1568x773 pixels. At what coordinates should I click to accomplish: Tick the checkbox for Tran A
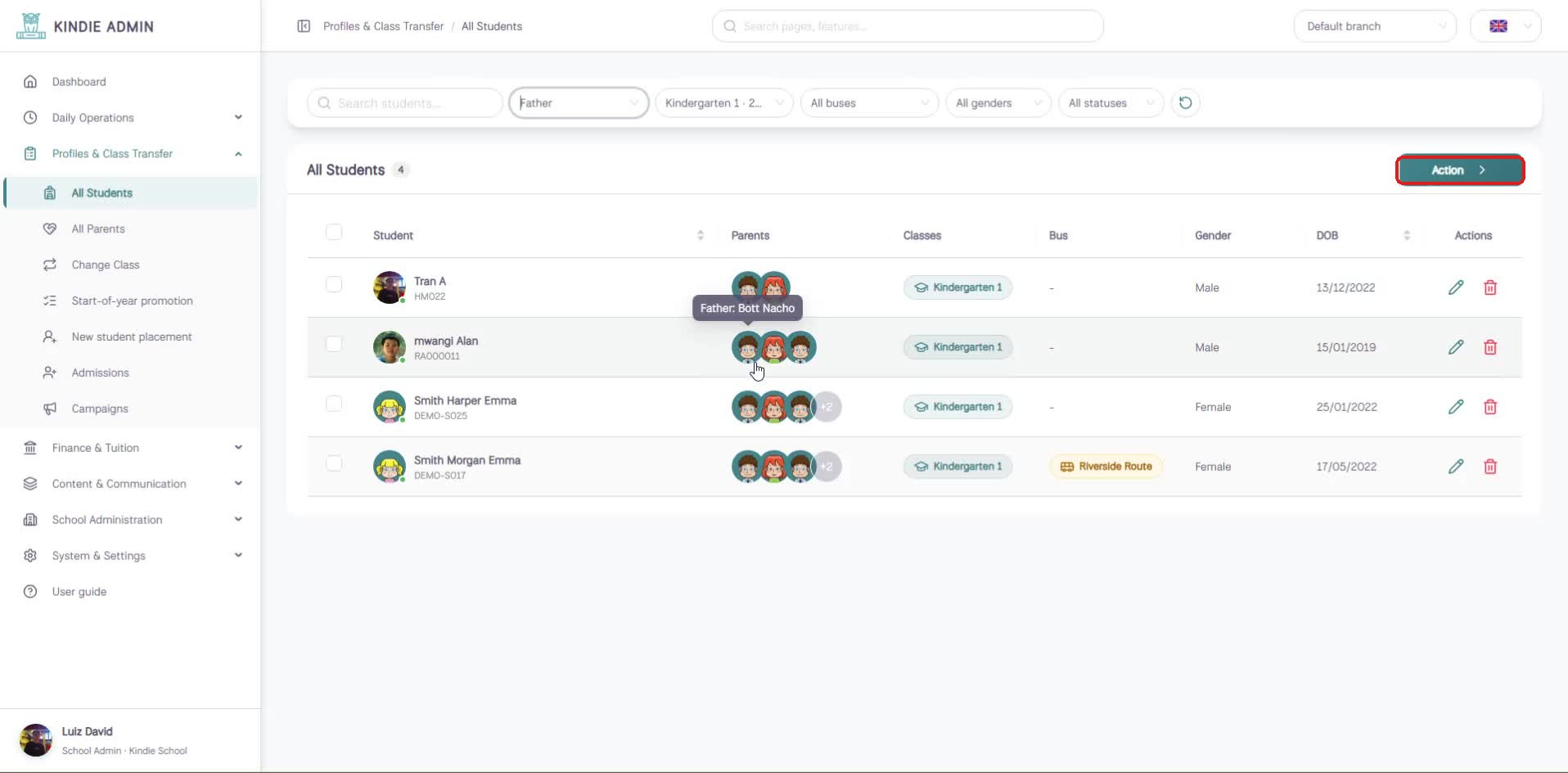pos(334,284)
